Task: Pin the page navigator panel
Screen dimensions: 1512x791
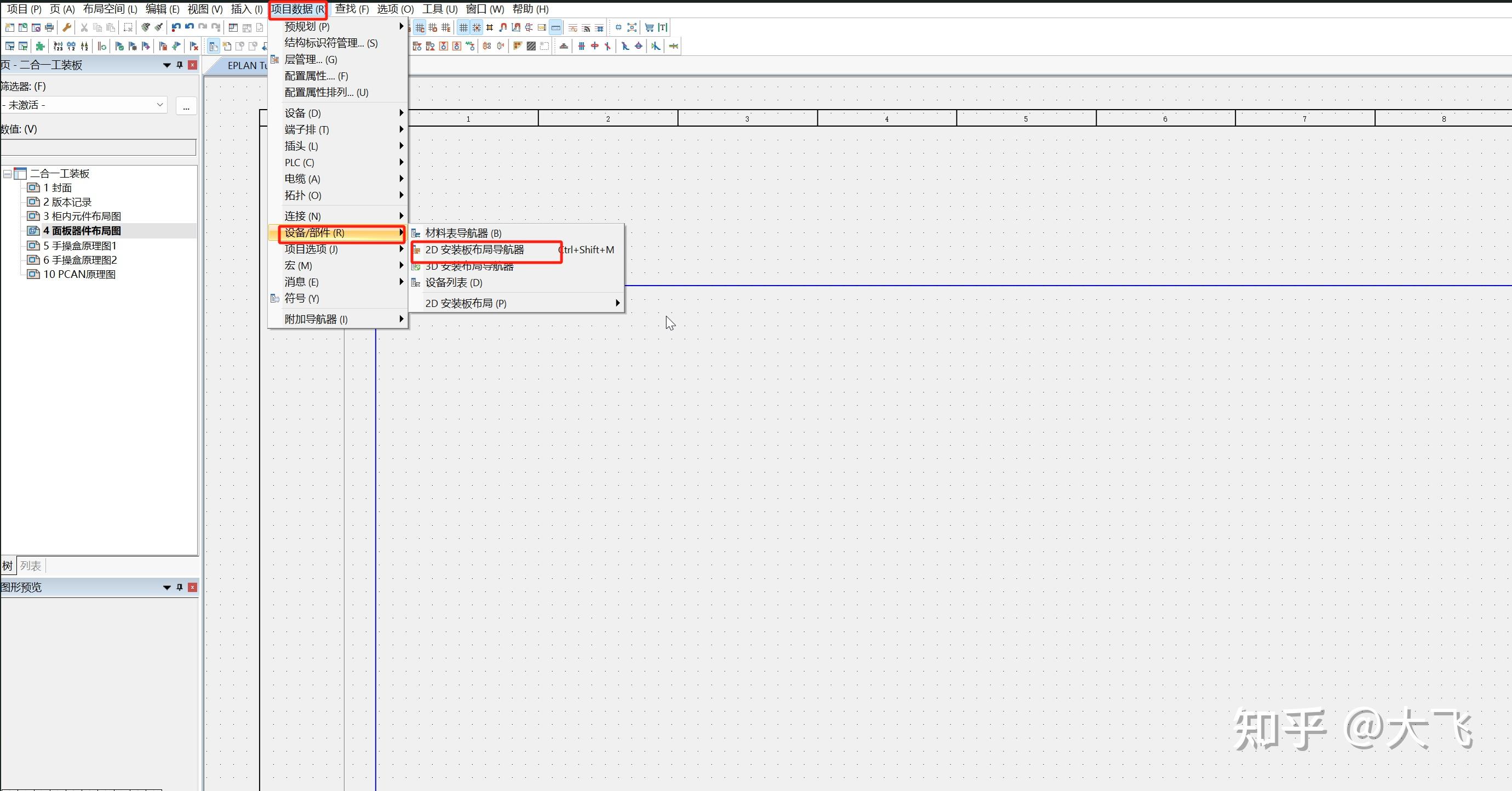Action: (x=180, y=65)
